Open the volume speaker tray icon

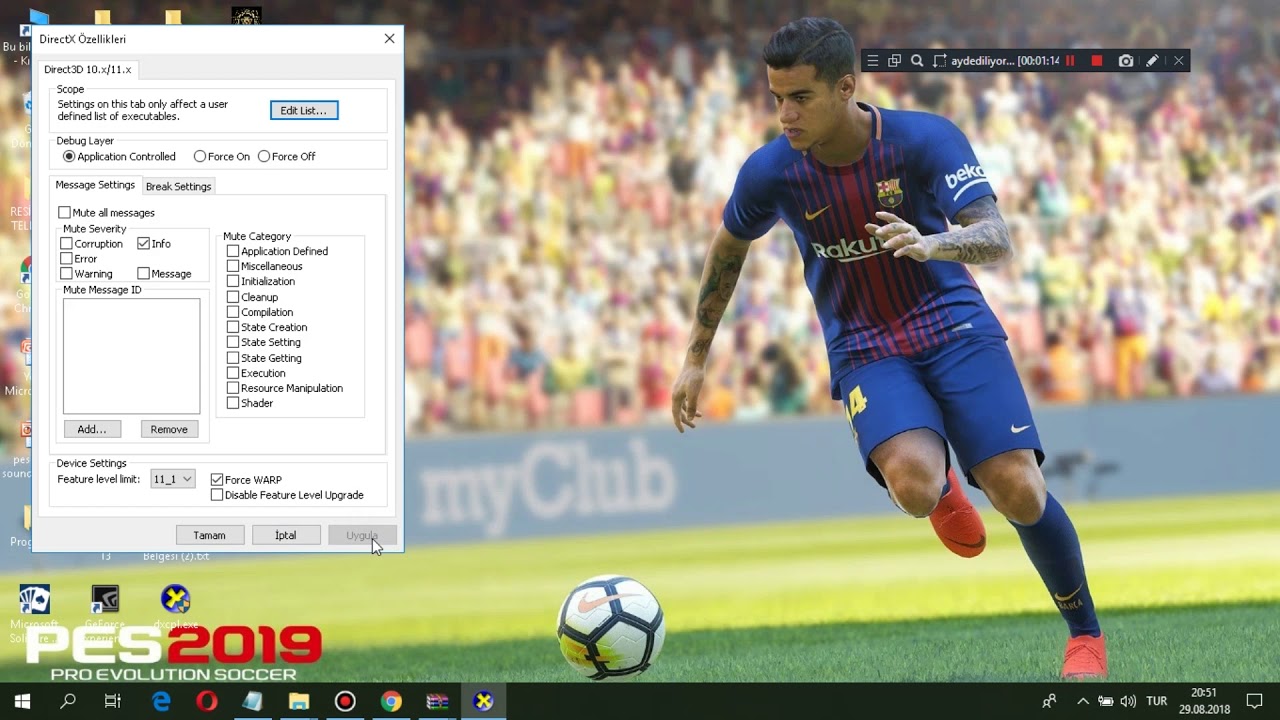point(1128,701)
